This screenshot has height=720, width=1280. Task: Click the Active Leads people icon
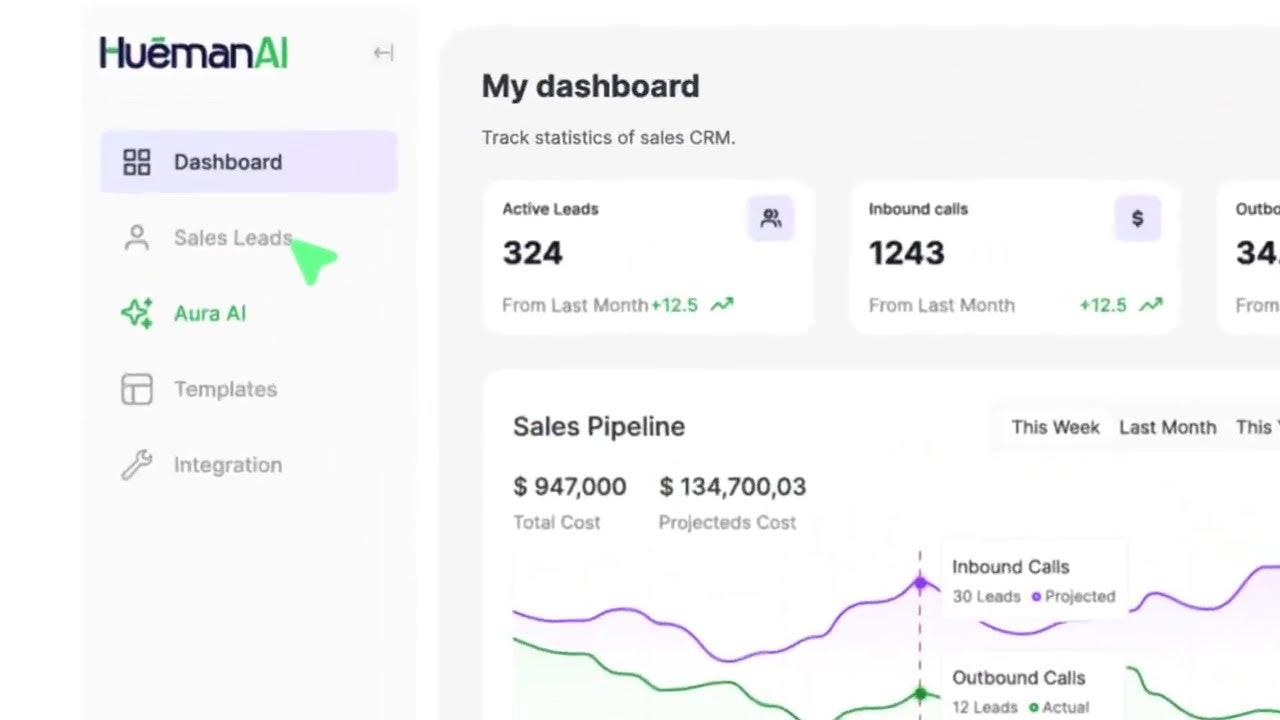click(x=770, y=218)
